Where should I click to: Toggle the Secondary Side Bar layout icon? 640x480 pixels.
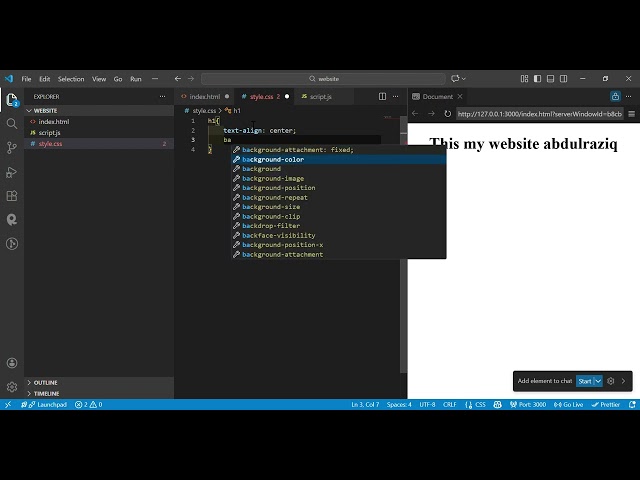pyautogui.click(x=563, y=78)
